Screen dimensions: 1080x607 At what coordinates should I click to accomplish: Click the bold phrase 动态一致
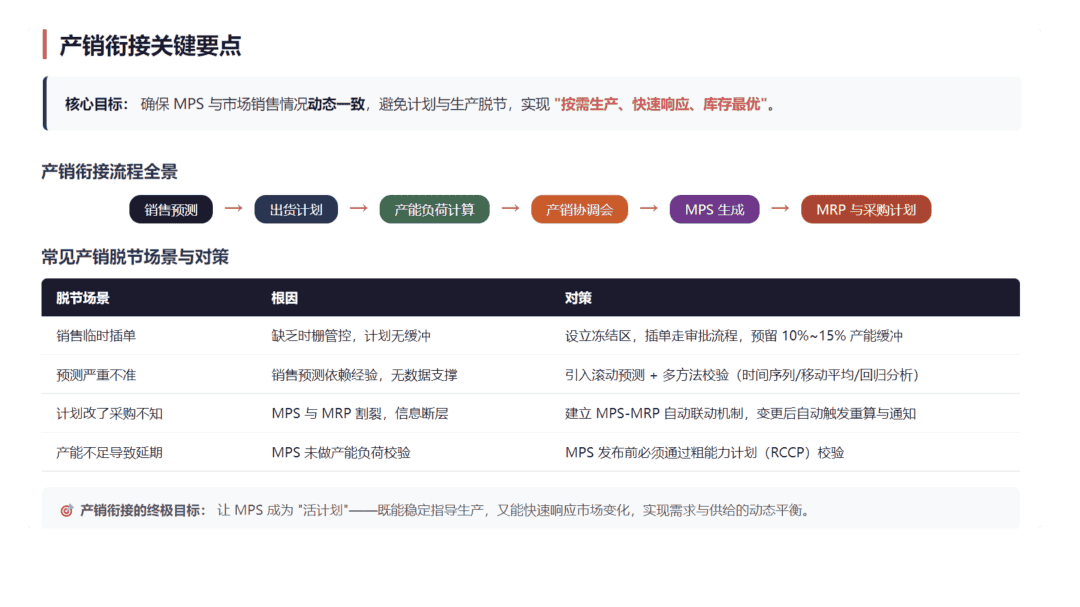coord(336,104)
